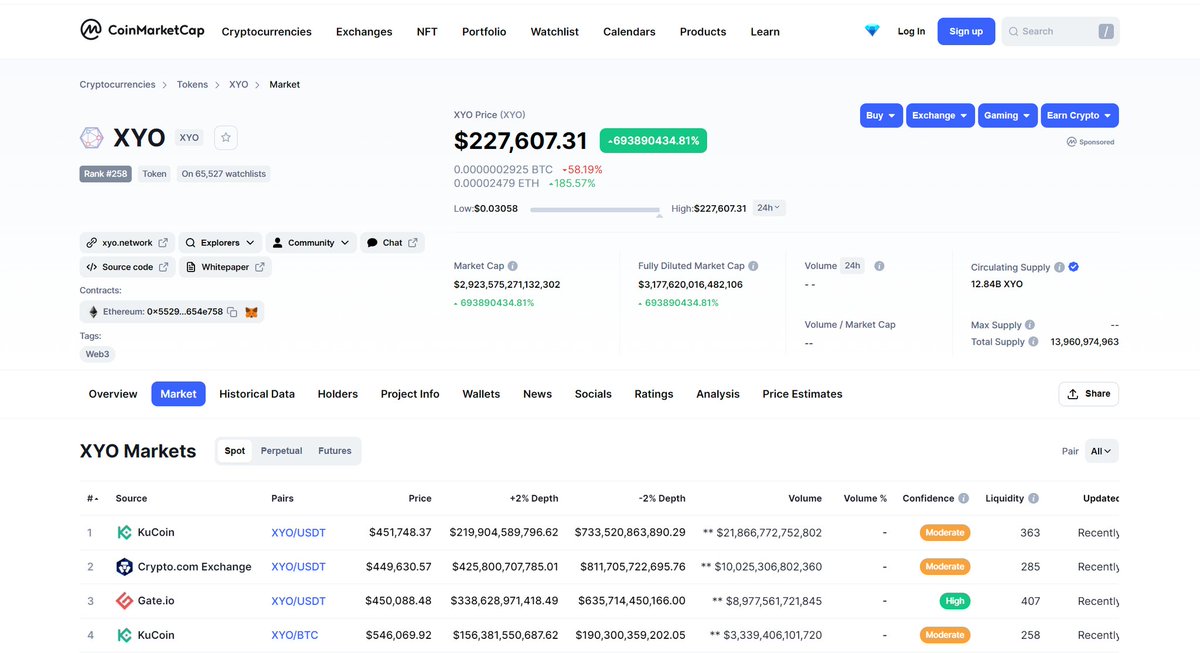Click the KuCoin logo in row 4

(x=124, y=635)
